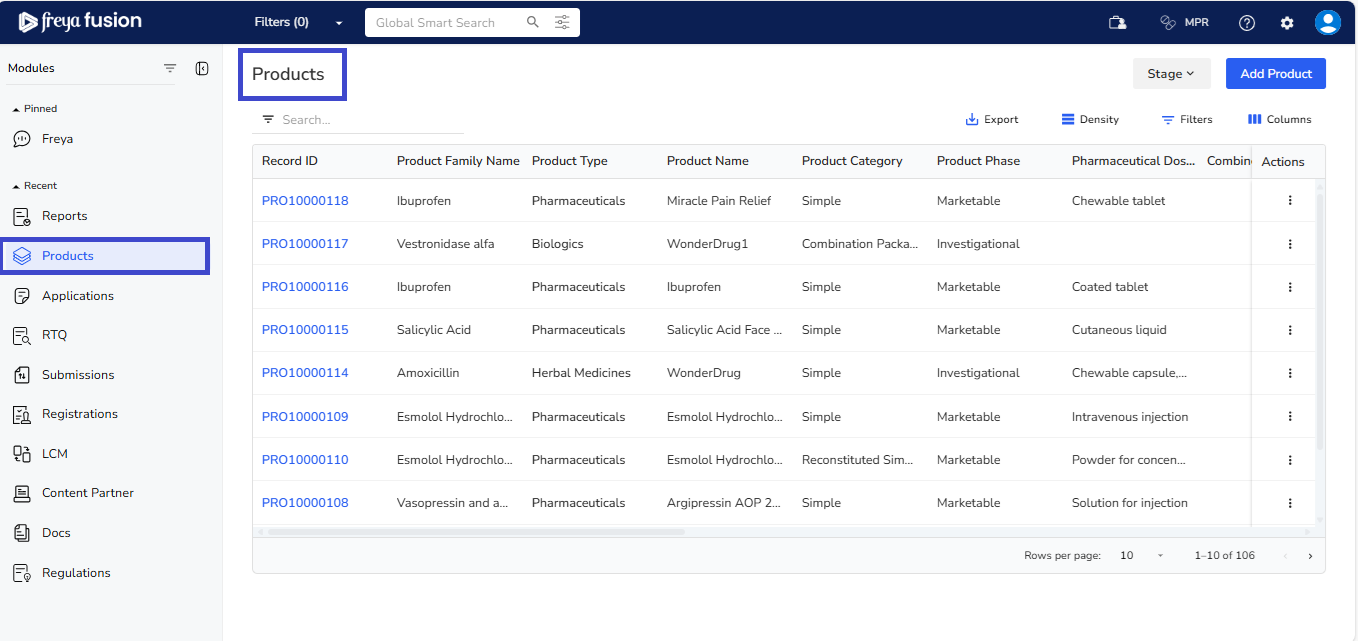
Task: Expand the Filters (0) dropdown
Action: point(298,22)
